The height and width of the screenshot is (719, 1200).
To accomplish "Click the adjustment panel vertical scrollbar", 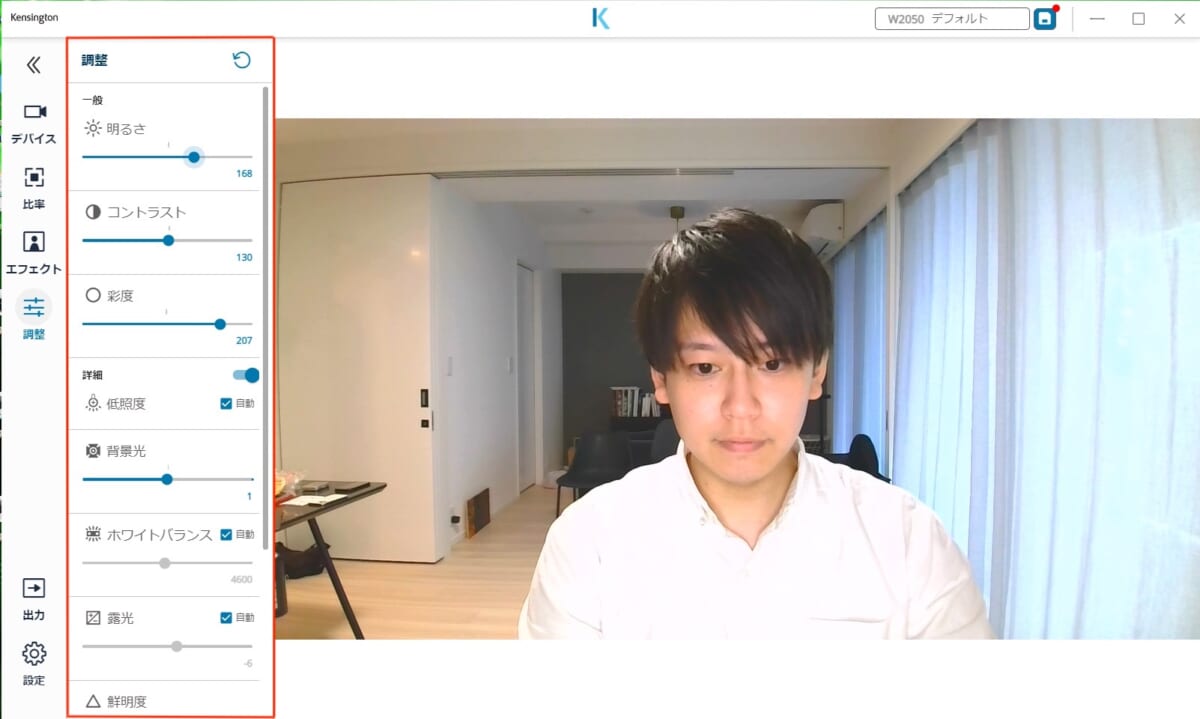I will tap(265, 300).
